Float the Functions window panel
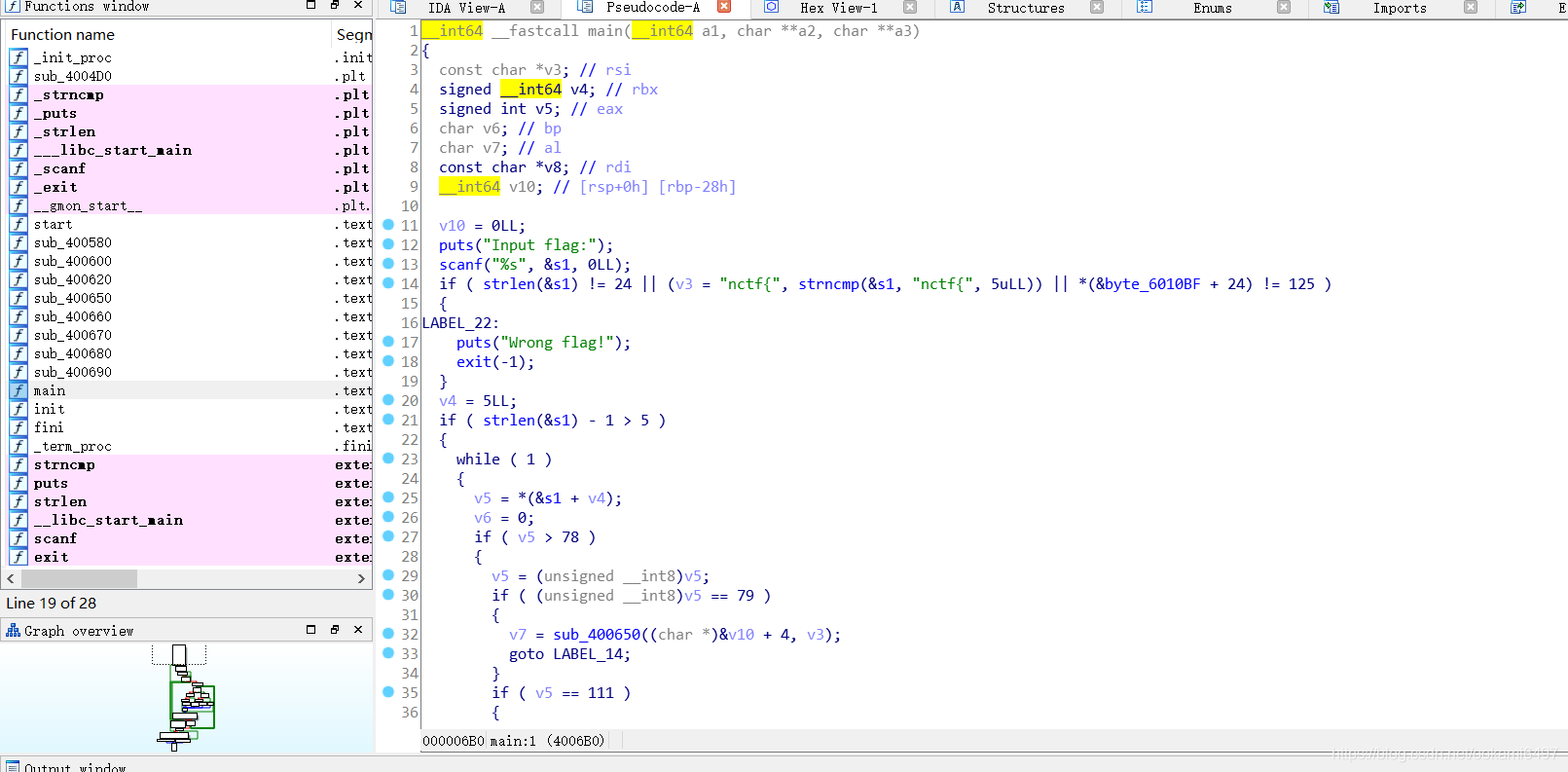This screenshot has height=772, width=1568. coord(334,5)
